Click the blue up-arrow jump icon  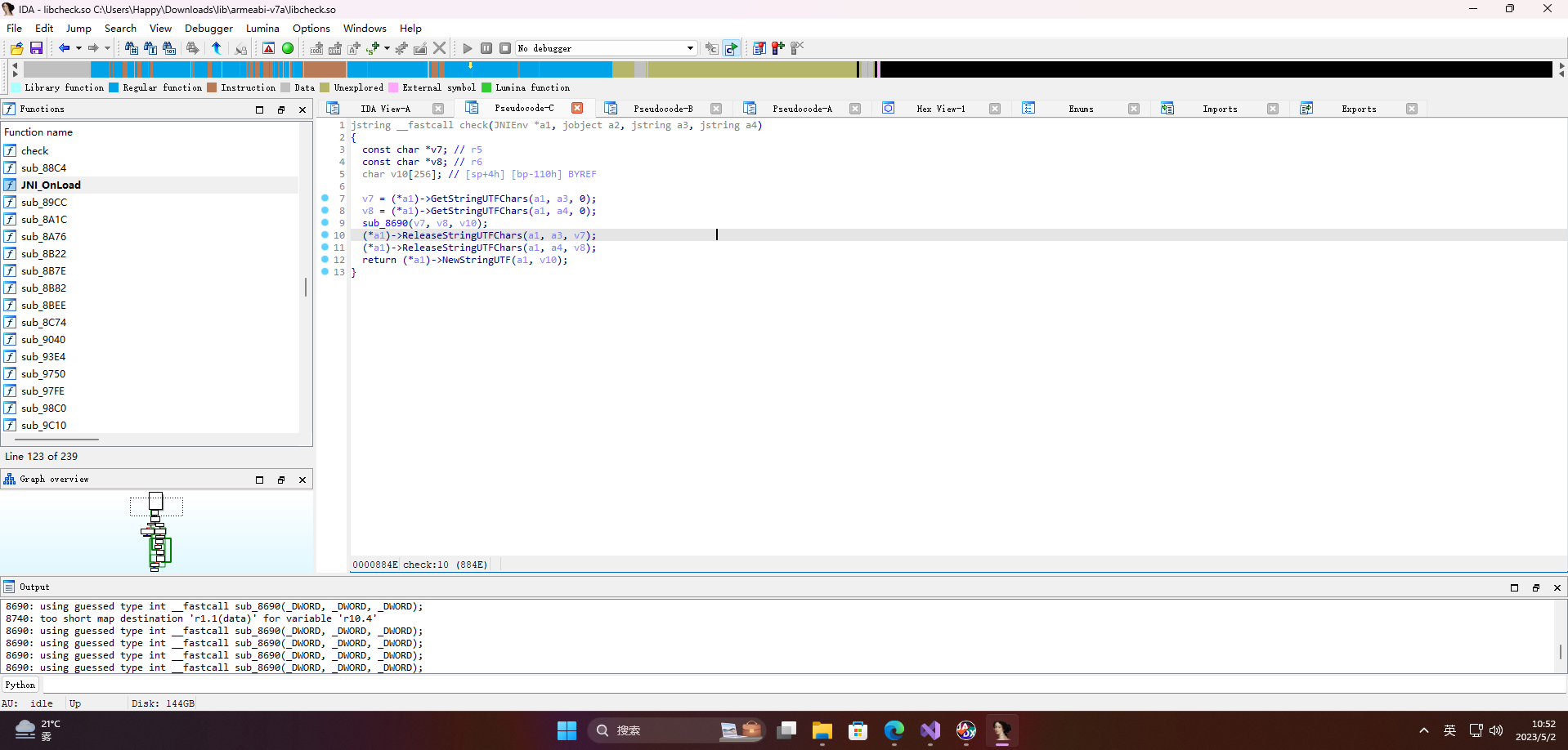click(217, 48)
